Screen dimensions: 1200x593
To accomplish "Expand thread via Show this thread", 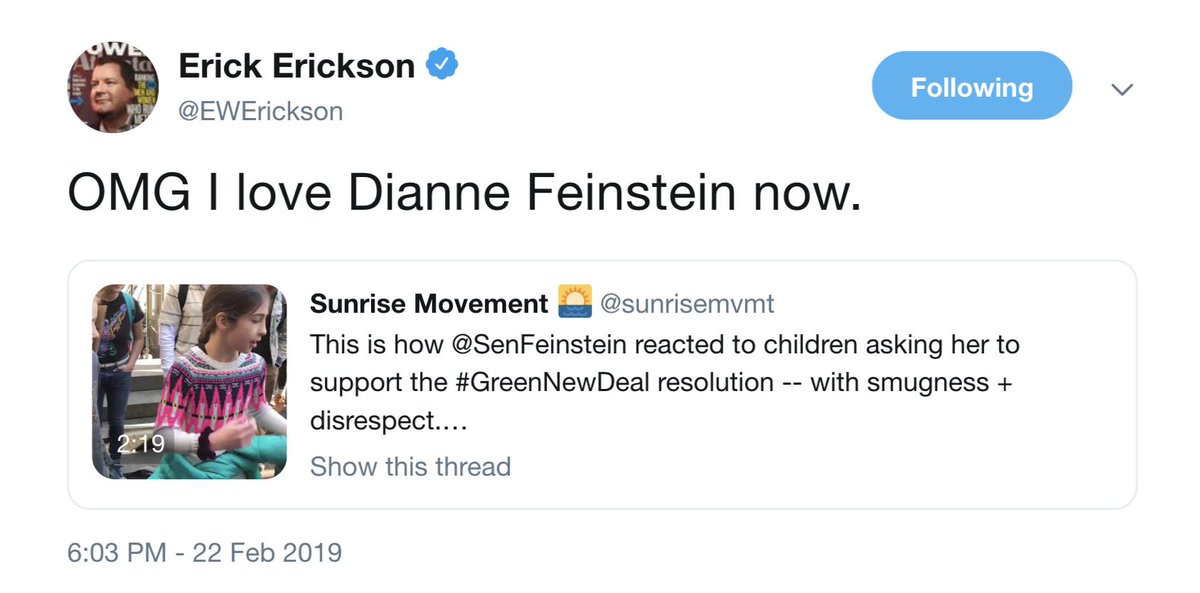I will coord(410,466).
